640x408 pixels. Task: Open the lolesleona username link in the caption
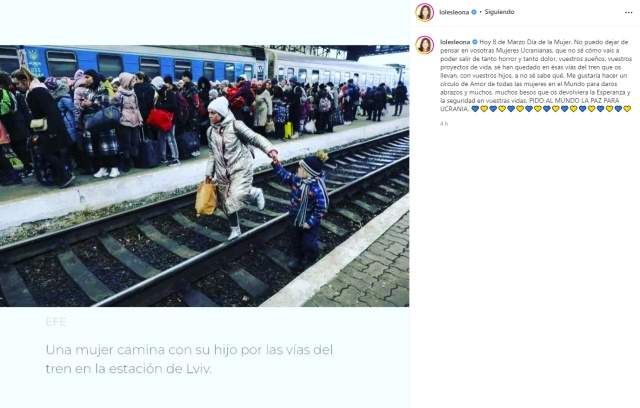455,42
